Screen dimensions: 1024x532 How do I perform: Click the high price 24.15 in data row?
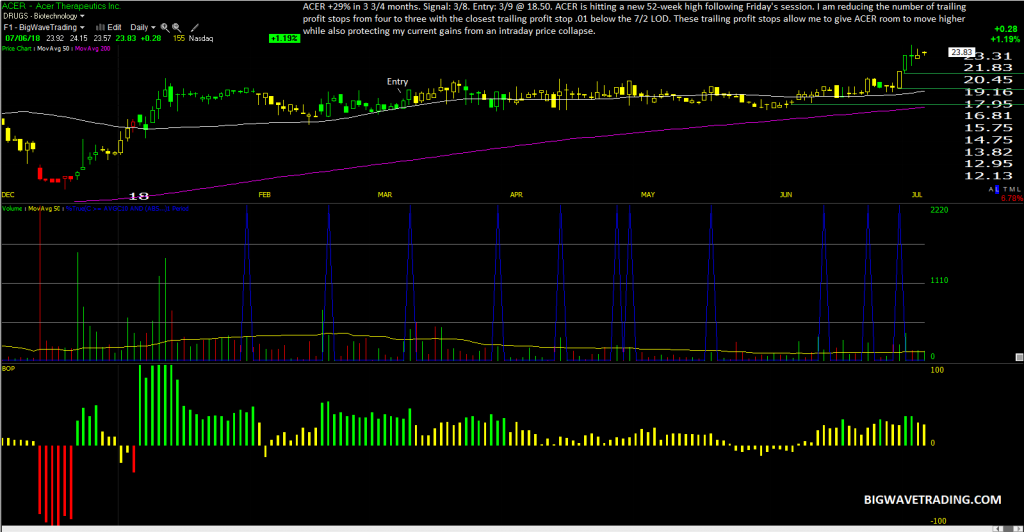click(78, 39)
